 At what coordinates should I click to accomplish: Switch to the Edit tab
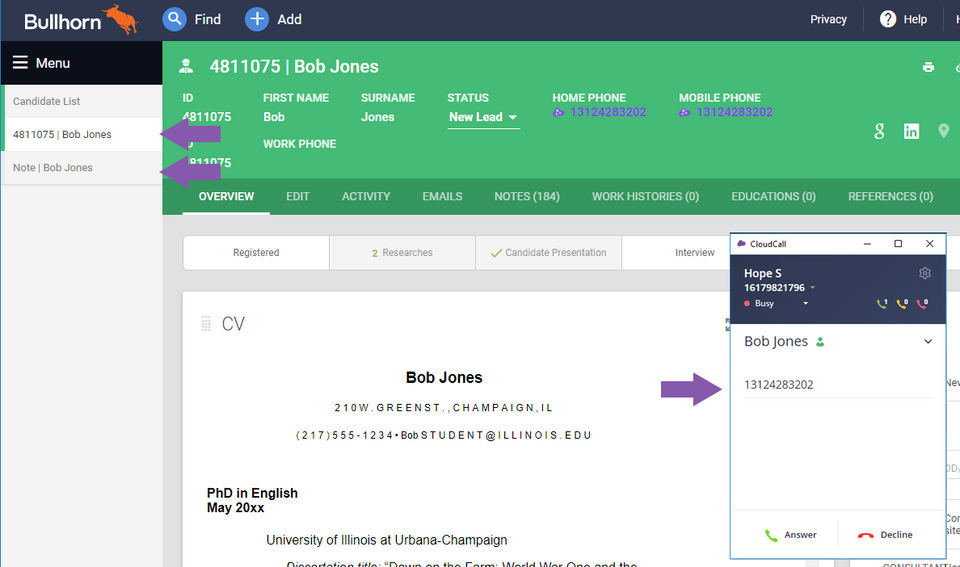pyautogui.click(x=298, y=196)
